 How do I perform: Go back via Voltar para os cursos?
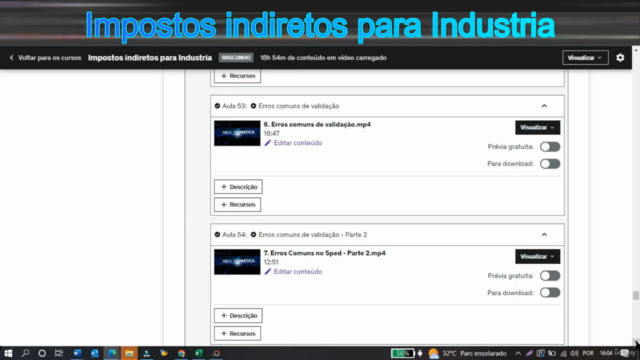[49, 58]
